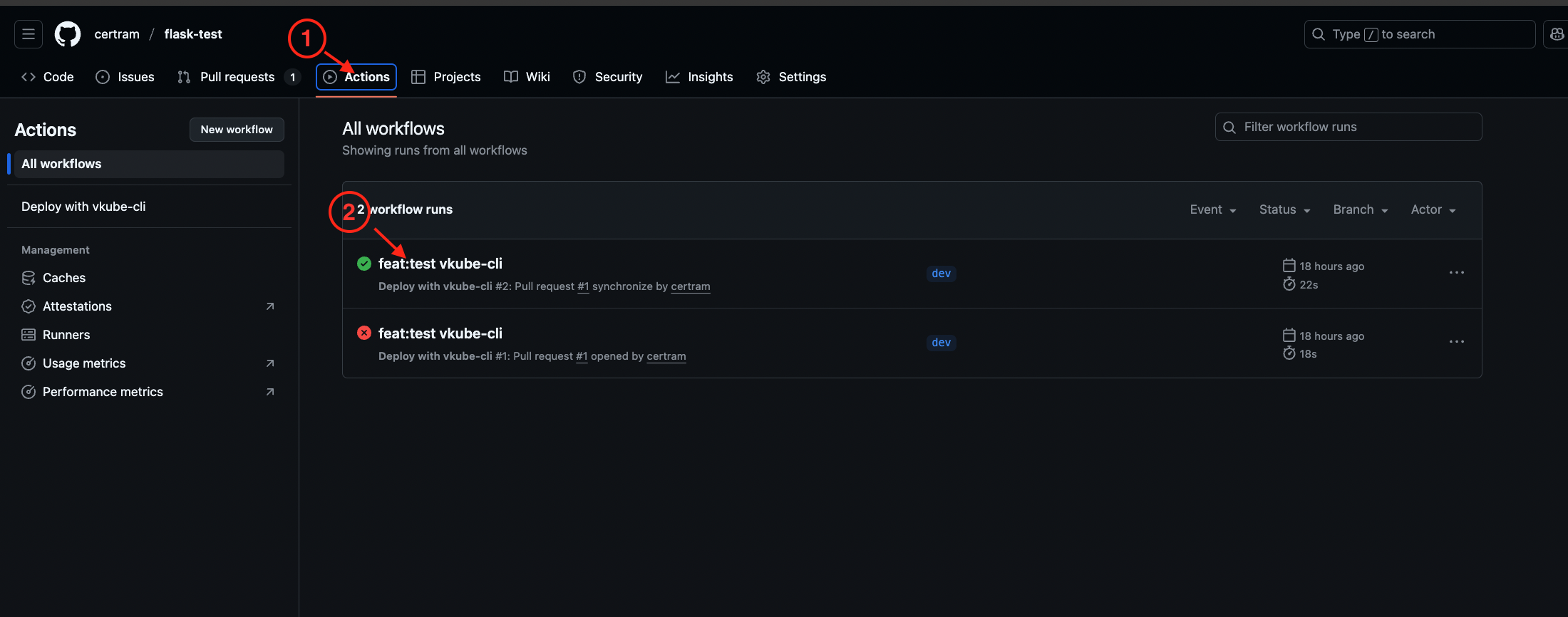Open Usage metrics external link arrow
1568x617 pixels.
(x=270, y=363)
